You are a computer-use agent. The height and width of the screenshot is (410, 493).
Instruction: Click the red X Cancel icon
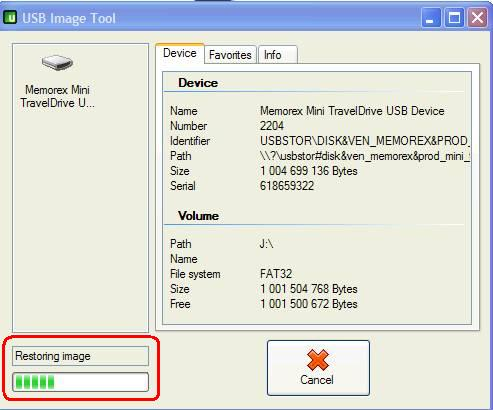(318, 360)
